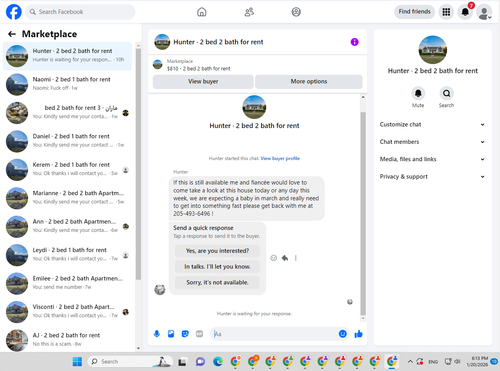The height and width of the screenshot is (371, 500).
Task: Click the Find friends button
Action: (414, 12)
